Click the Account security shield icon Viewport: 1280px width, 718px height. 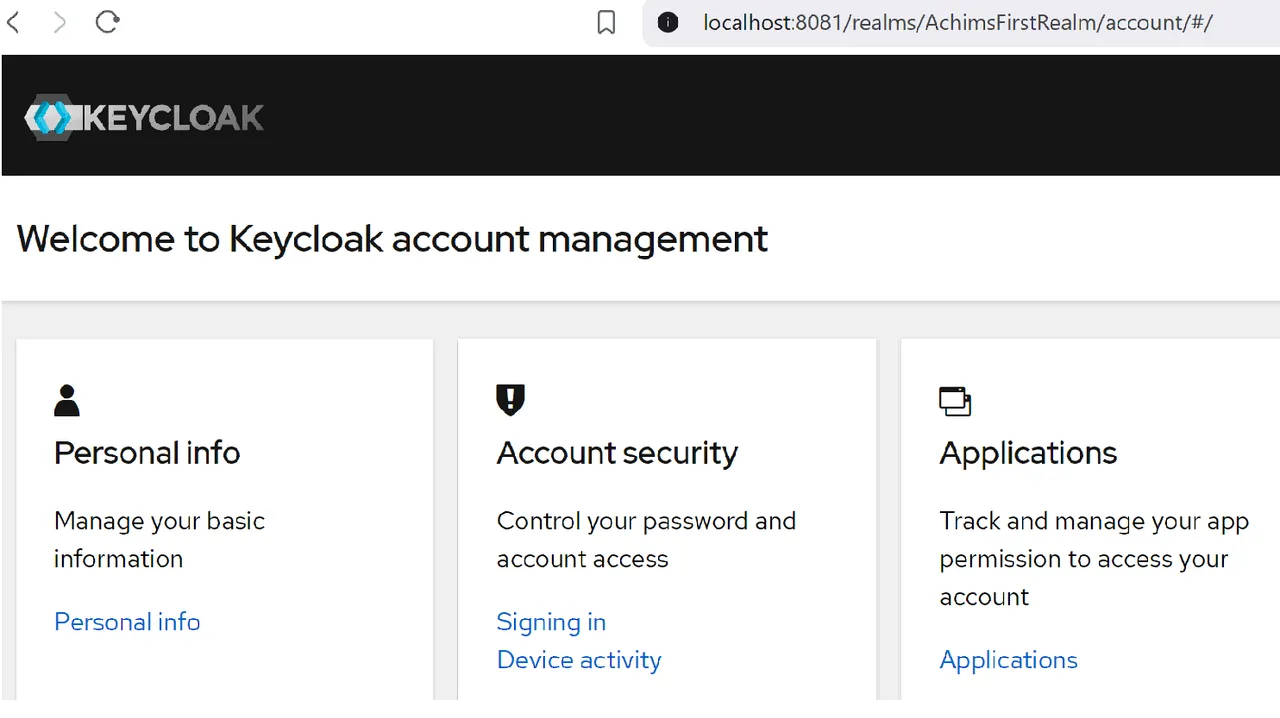coord(510,400)
